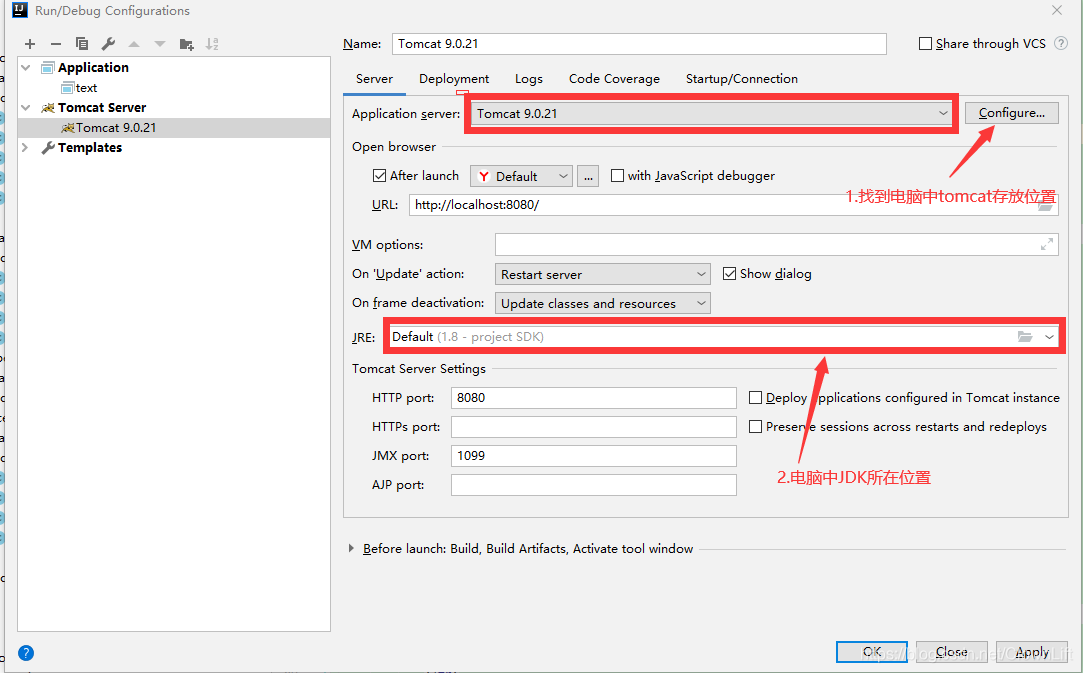Select Templates tree label
The width and height of the screenshot is (1083, 673).
tap(90, 148)
